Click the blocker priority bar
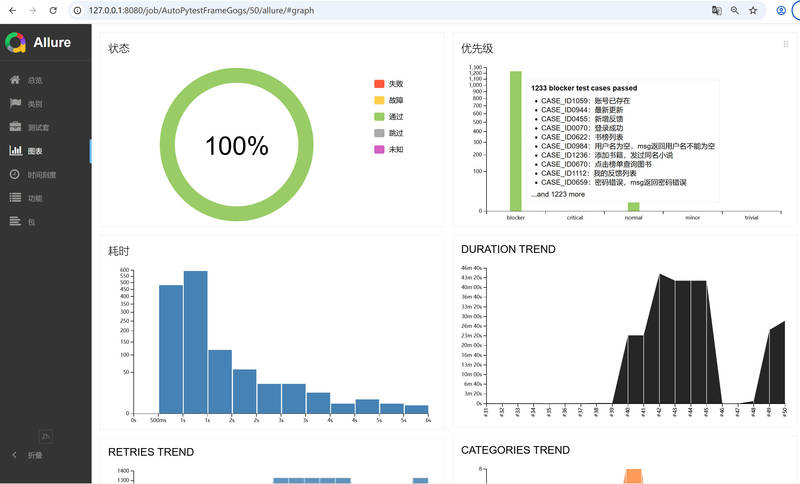Image resolution: width=800 pixels, height=484 pixels. click(516, 141)
